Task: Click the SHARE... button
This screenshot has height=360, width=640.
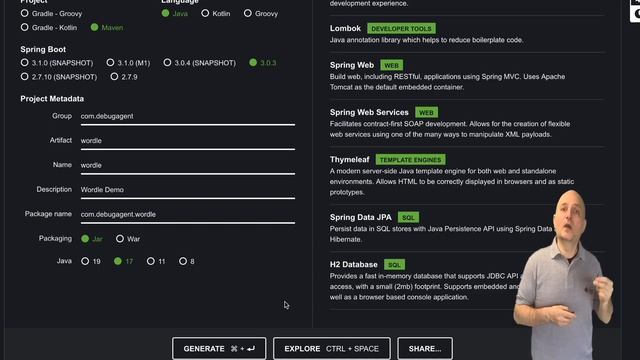Action: click(x=425, y=349)
